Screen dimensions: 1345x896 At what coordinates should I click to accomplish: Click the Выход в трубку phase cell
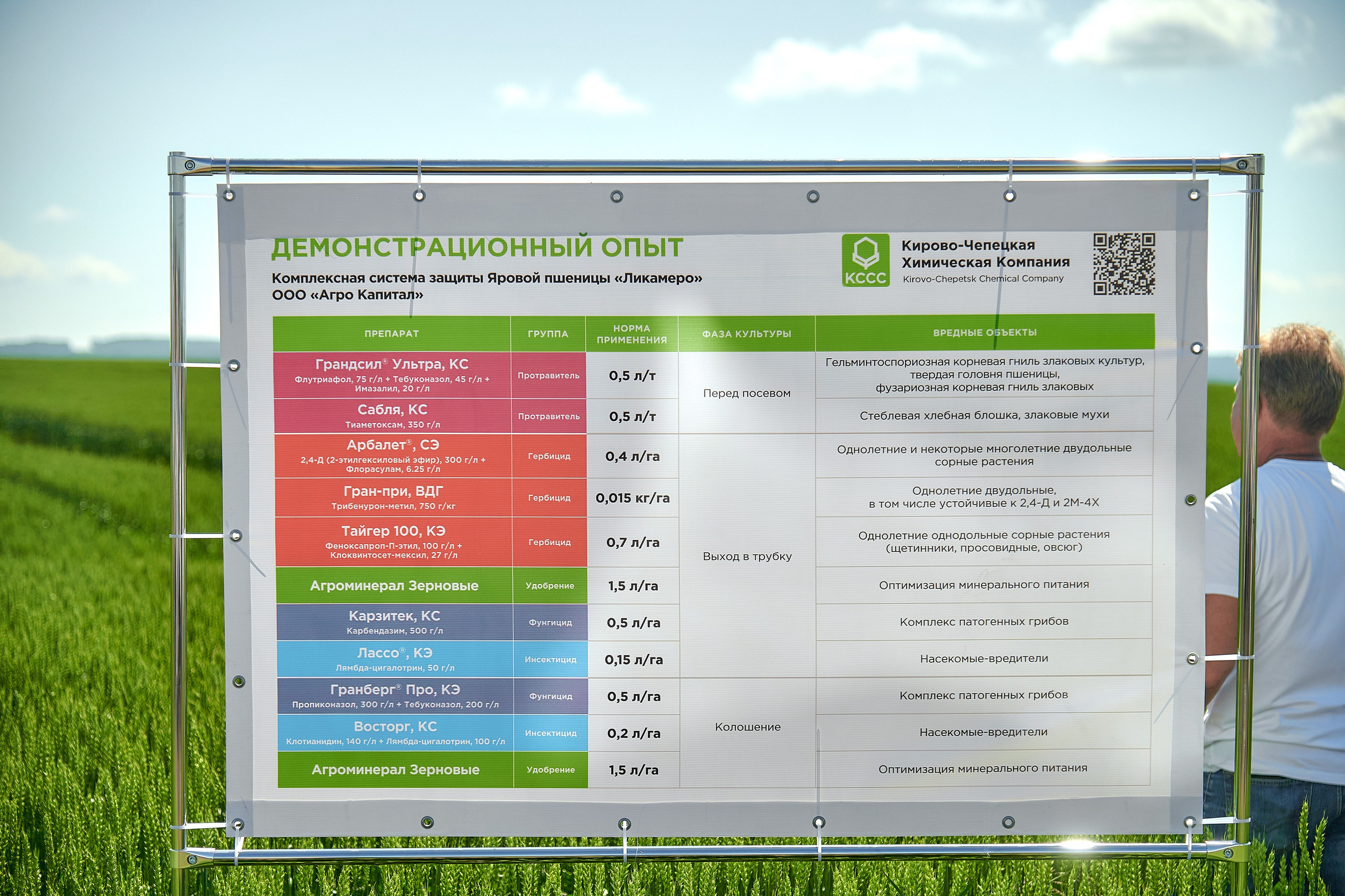(747, 557)
